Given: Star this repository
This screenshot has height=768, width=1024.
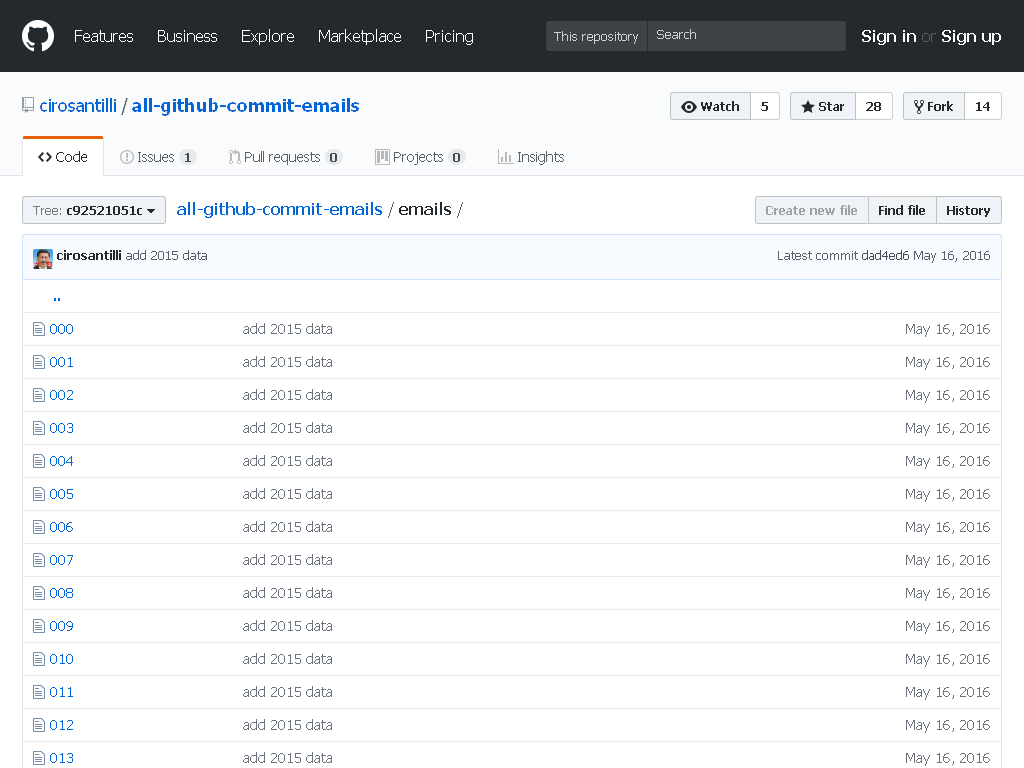Looking at the screenshot, I should (823, 106).
